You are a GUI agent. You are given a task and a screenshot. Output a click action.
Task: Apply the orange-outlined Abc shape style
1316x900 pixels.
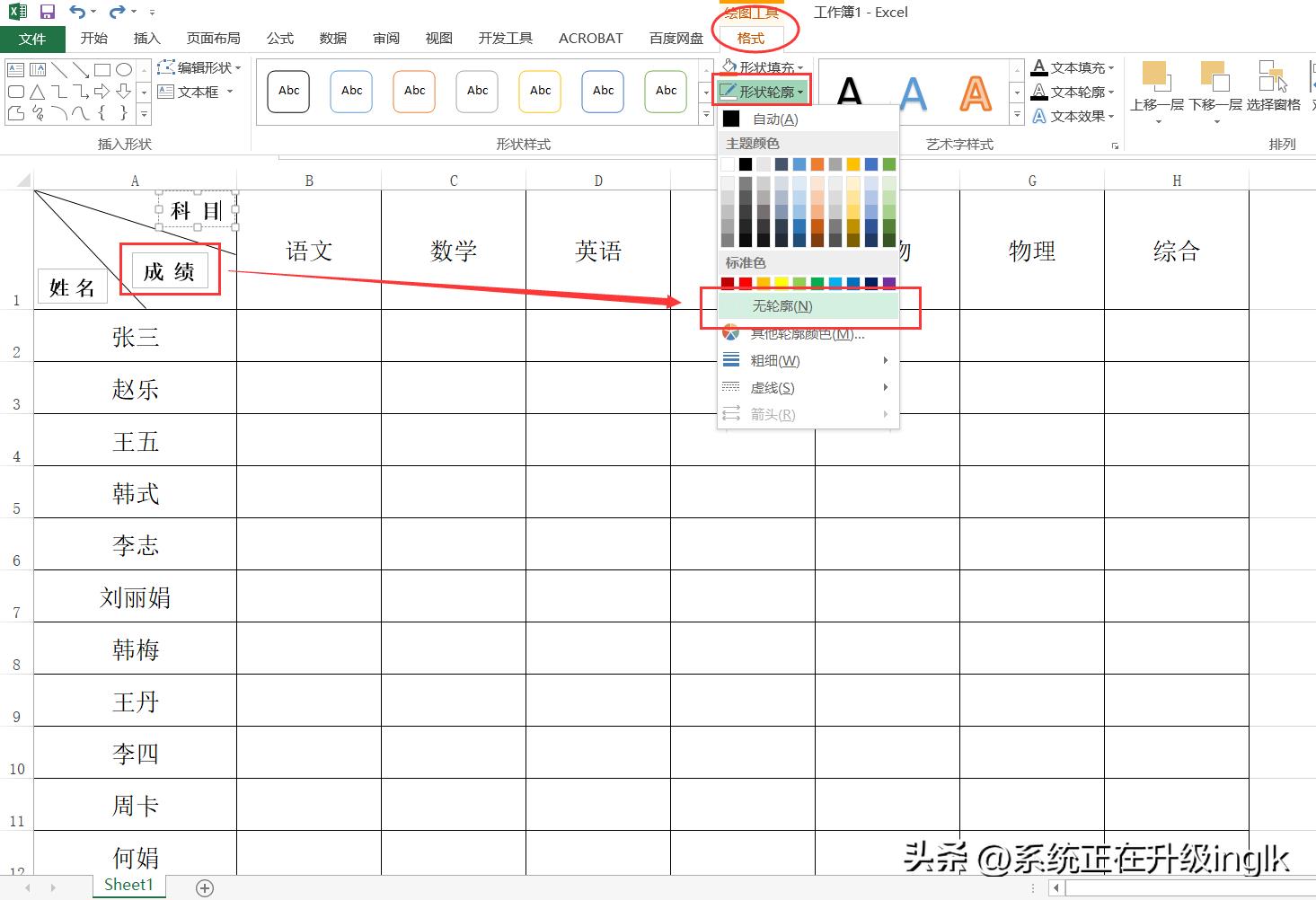(x=414, y=92)
